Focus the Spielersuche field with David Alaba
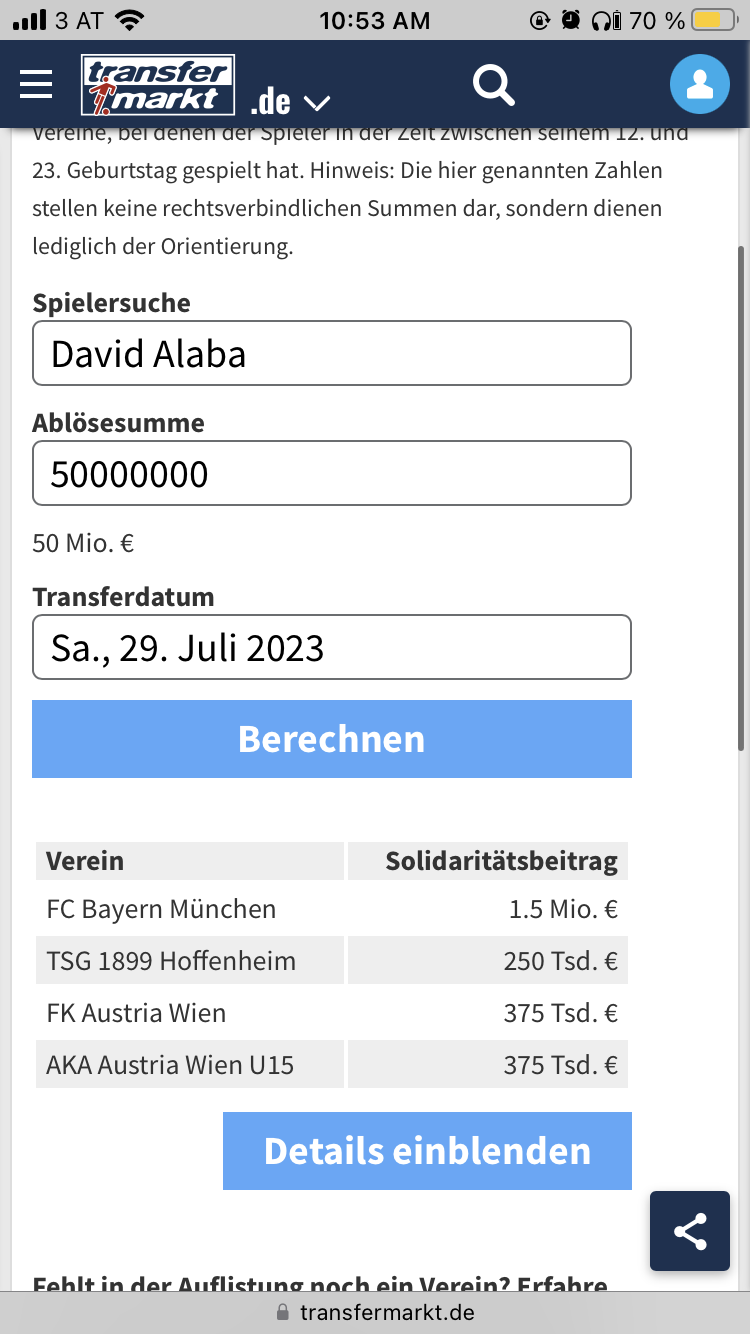The image size is (750, 1334). tap(332, 353)
